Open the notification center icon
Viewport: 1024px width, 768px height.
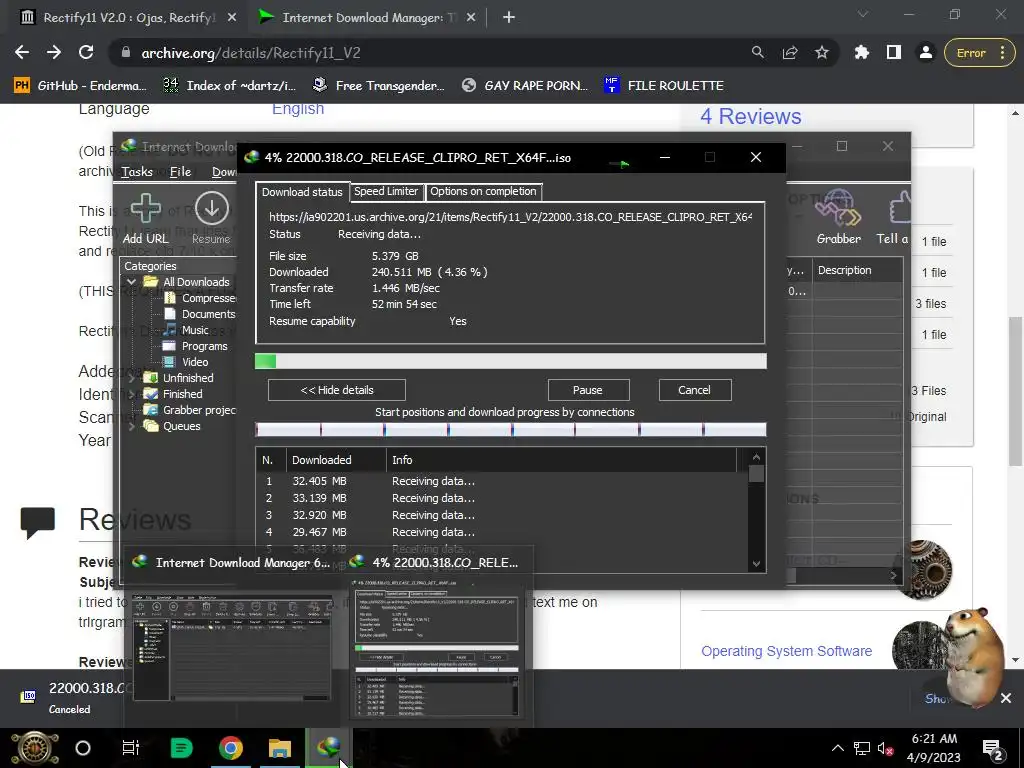pos(993,749)
